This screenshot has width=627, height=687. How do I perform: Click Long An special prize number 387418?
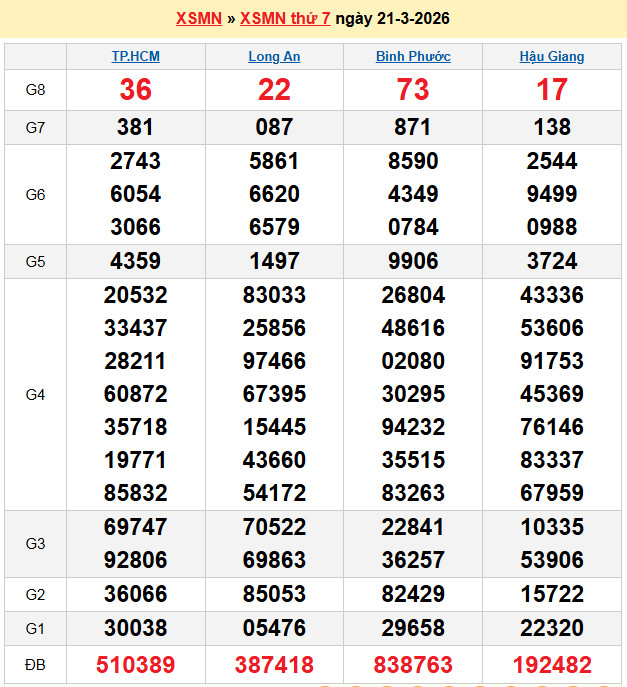point(274,664)
